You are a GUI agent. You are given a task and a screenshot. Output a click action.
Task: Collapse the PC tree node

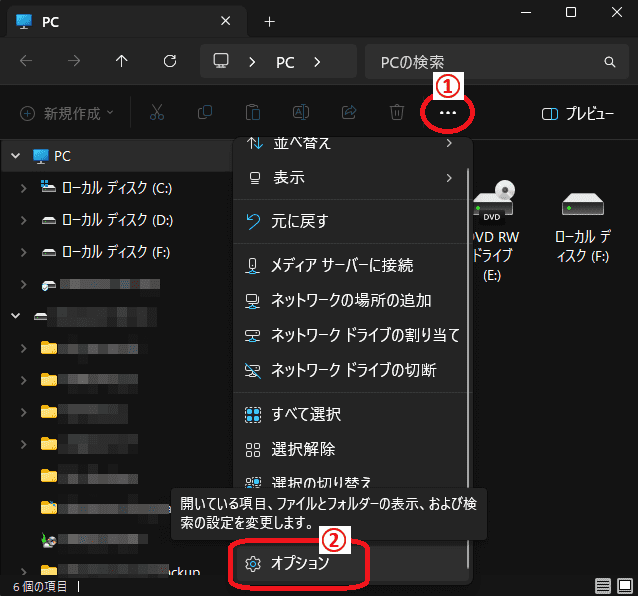coord(15,156)
